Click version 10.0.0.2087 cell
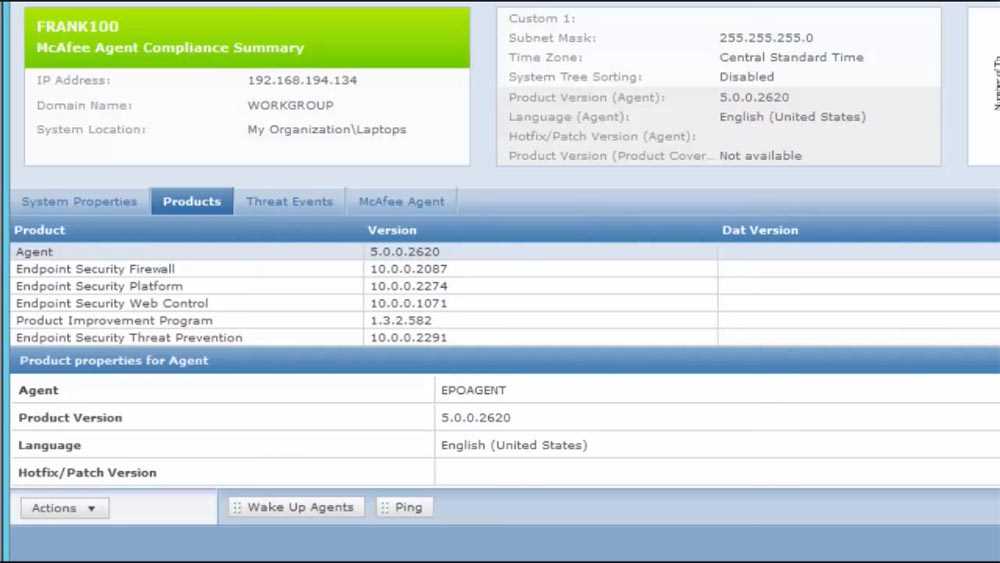The width and height of the screenshot is (1000, 563). pyautogui.click(x=409, y=269)
